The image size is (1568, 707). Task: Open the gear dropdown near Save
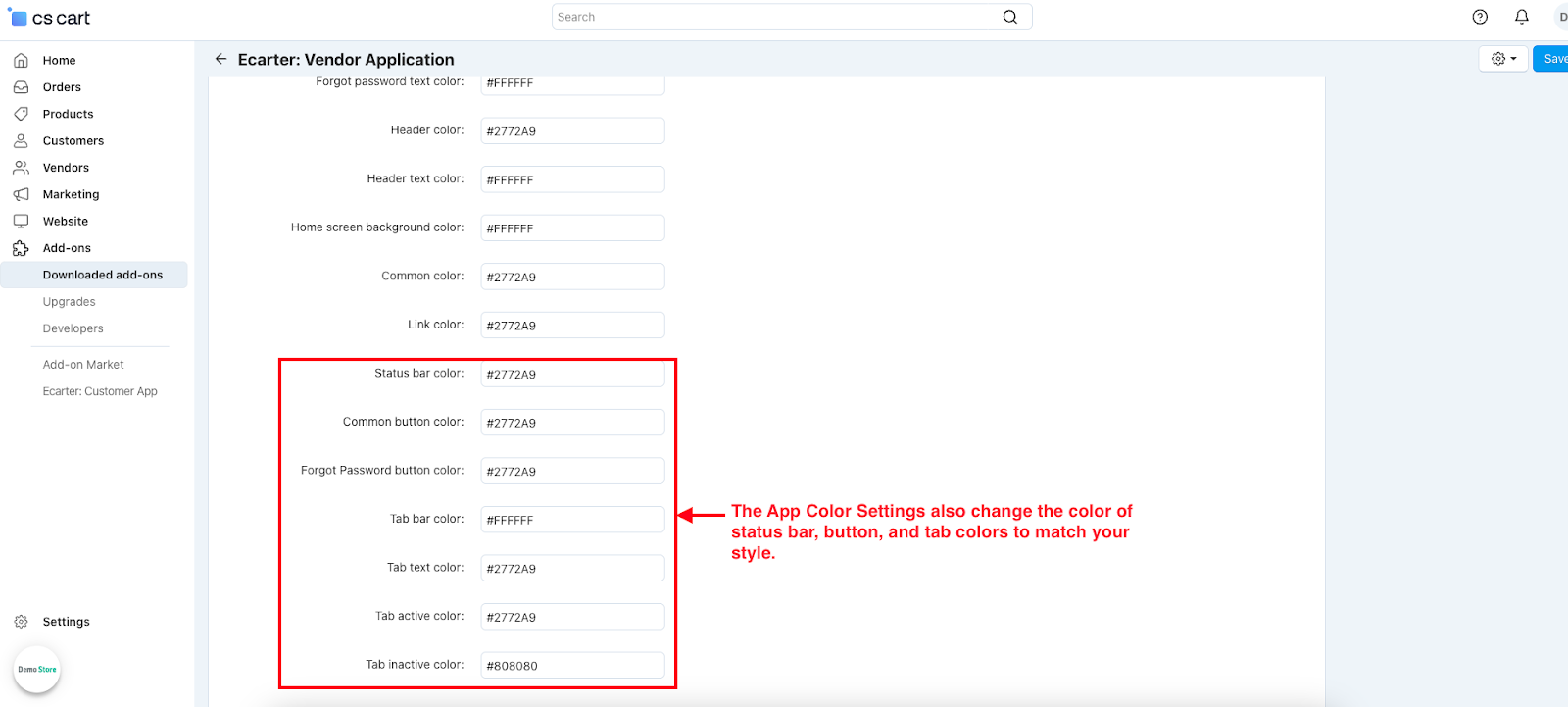[1502, 59]
